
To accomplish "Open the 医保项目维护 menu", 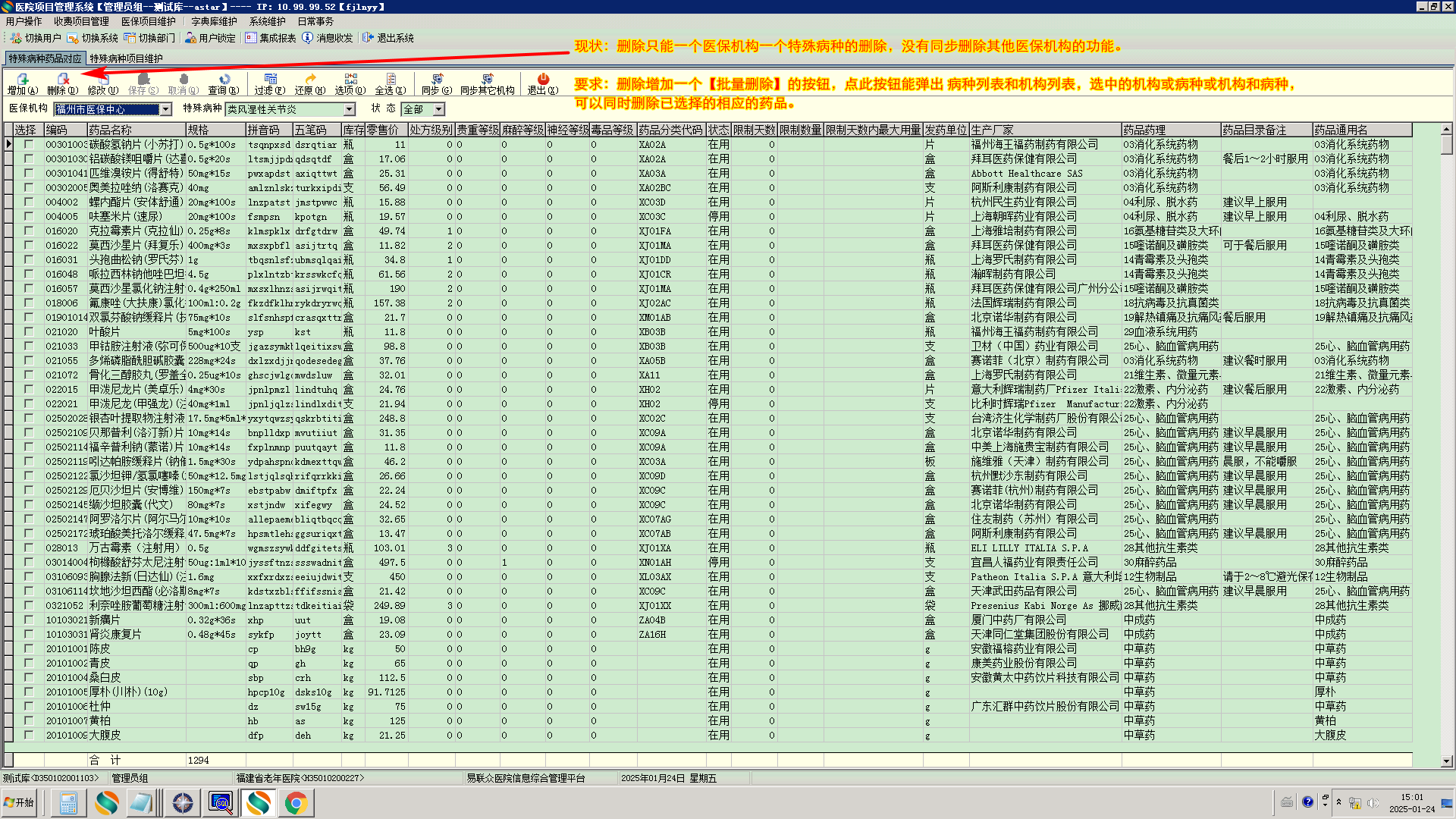I will coord(149,21).
